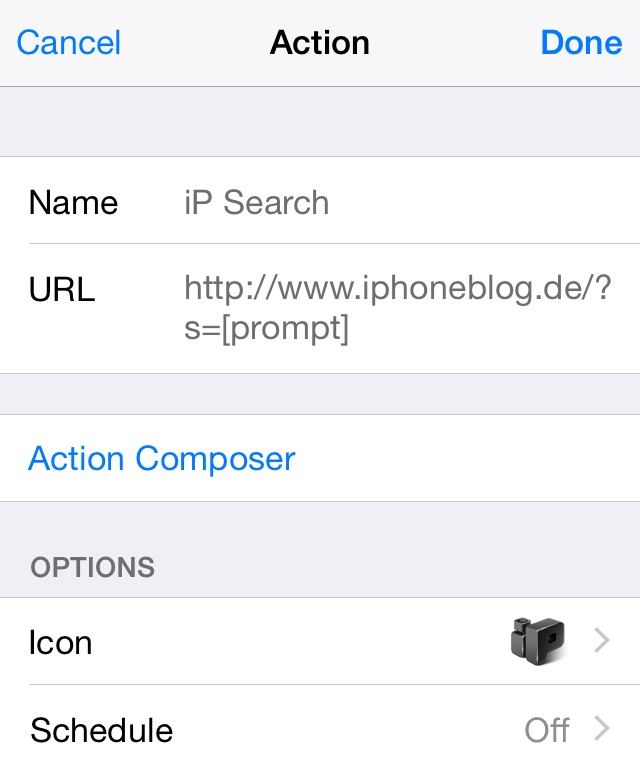Viewport: 640px width, 767px height.
Task: Expand Schedule settings with its chevron
Action: click(x=601, y=729)
